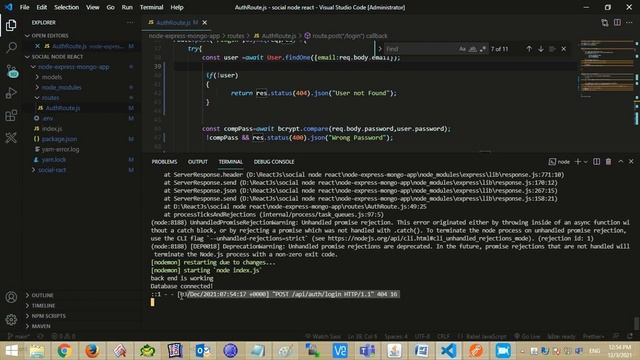Close AuthRoute.js editor tab

(204, 22)
